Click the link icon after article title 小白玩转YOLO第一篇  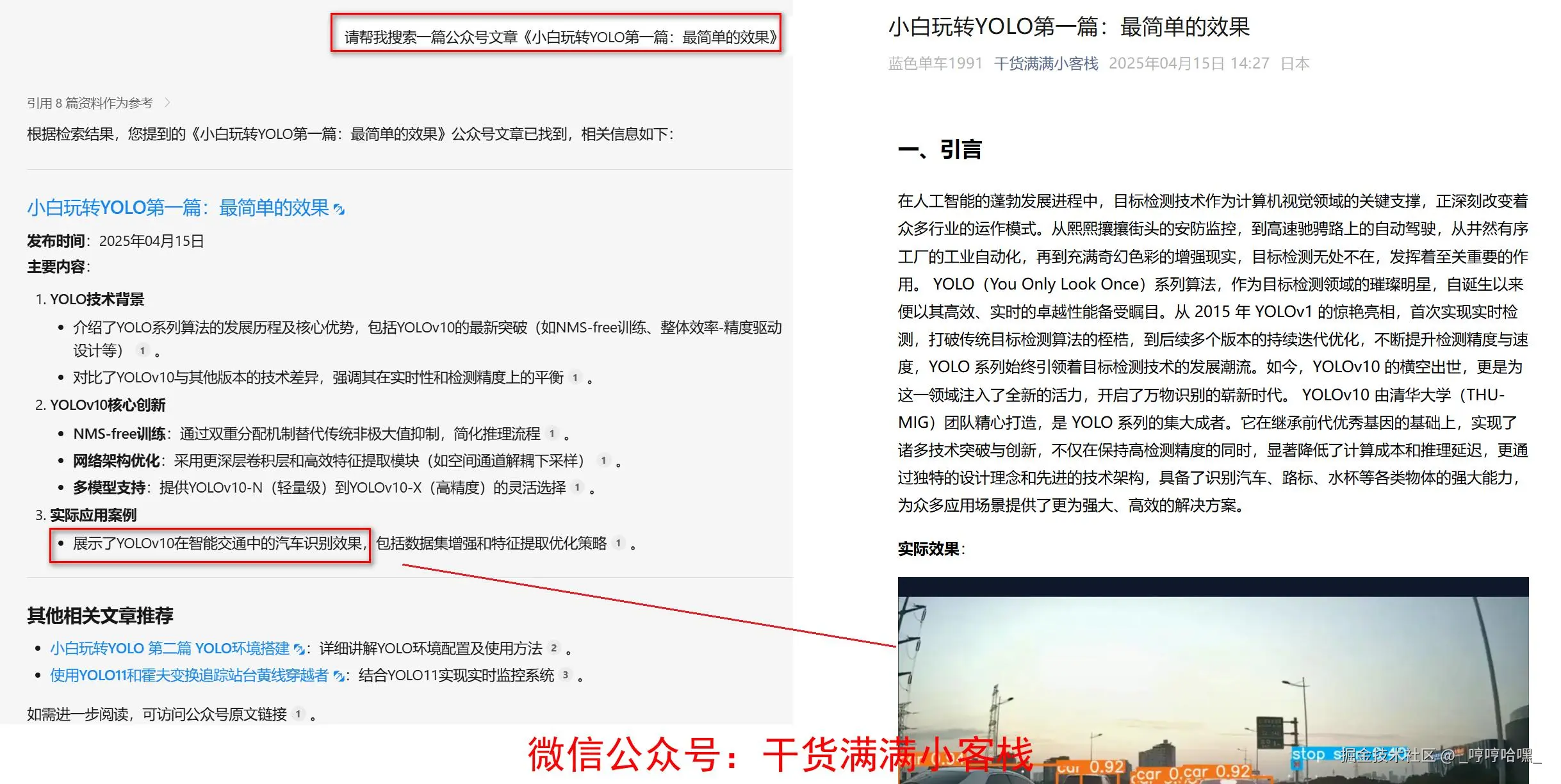point(341,208)
